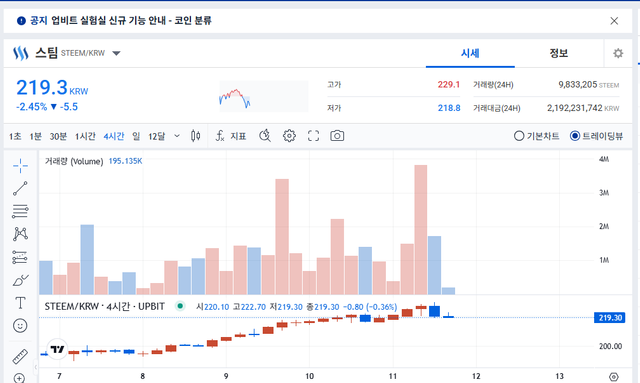Select the 1초 timeframe
This screenshot has width=640, height=383.
(15, 136)
